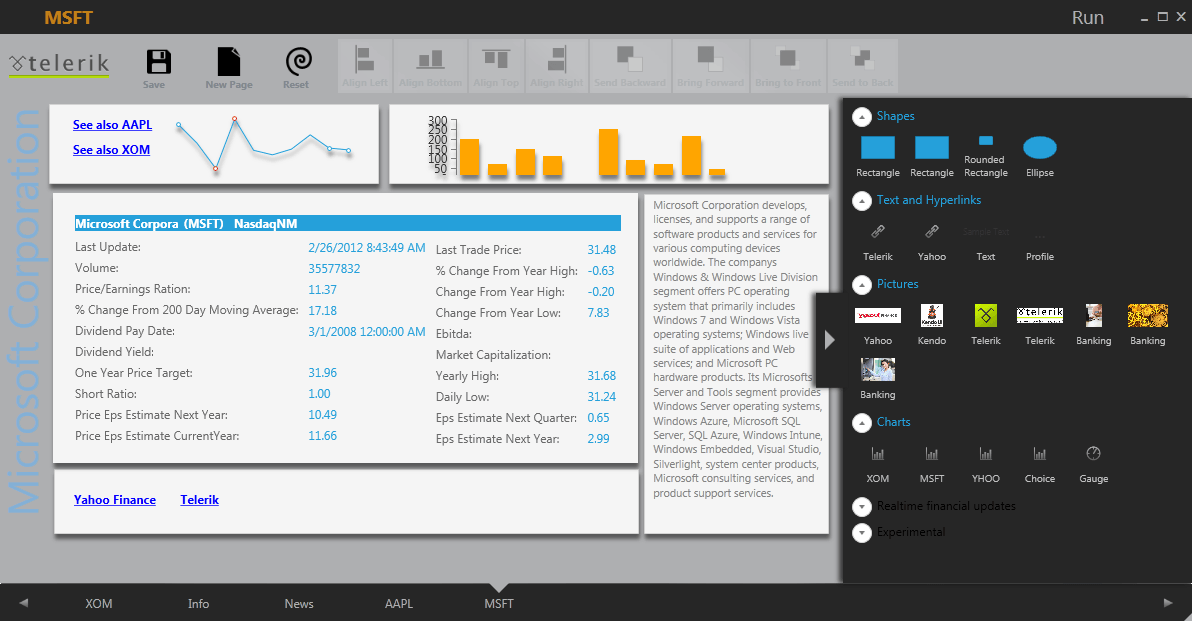Switch to the AAPL page tab
This screenshot has width=1192, height=621.
[x=399, y=604]
